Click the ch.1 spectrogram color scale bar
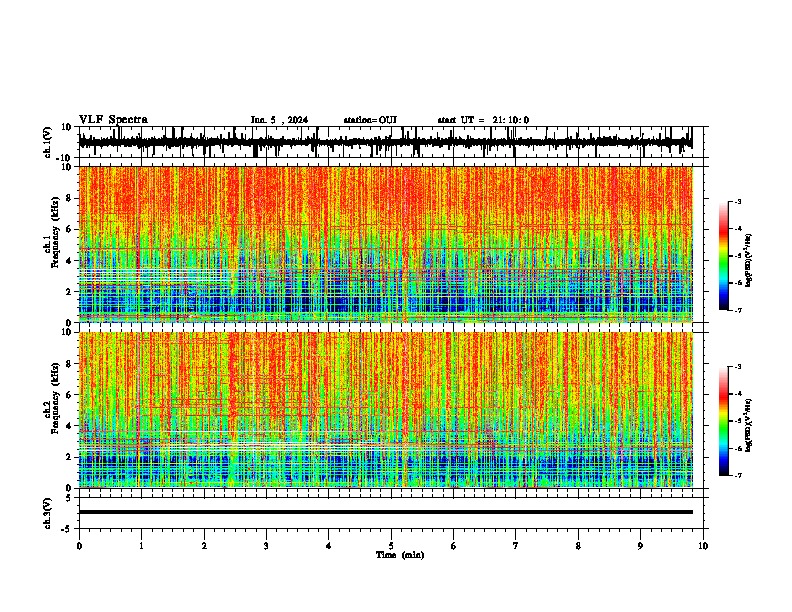This screenshot has height=612, width=792. click(x=723, y=256)
